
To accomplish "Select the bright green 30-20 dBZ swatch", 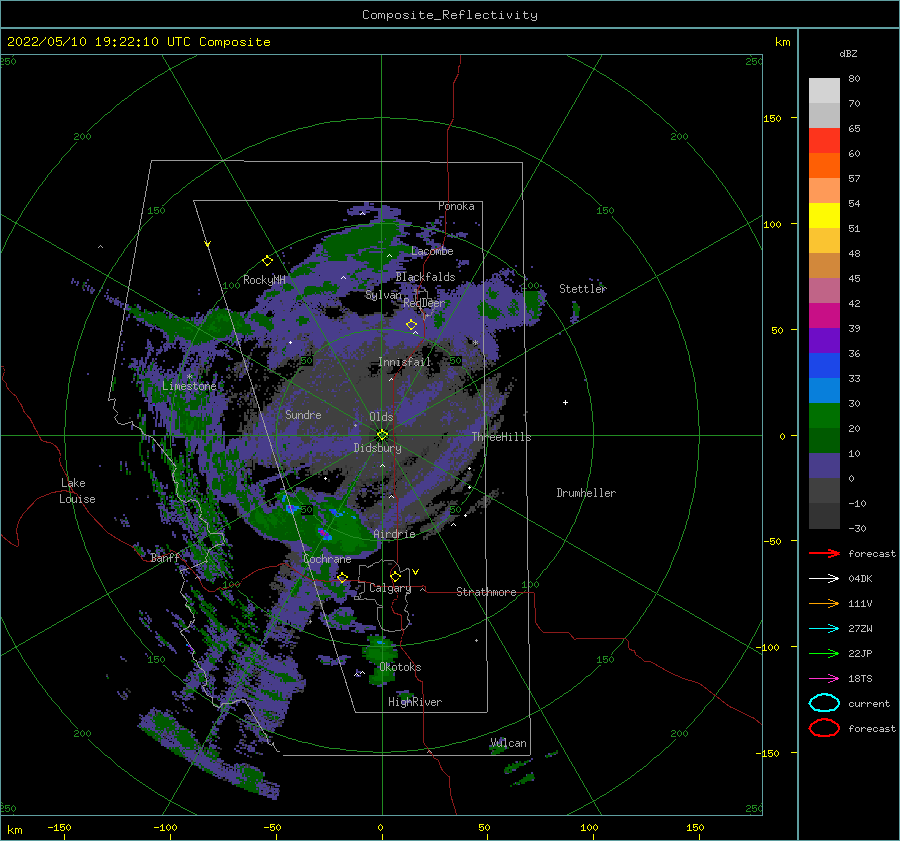I will tap(824, 415).
